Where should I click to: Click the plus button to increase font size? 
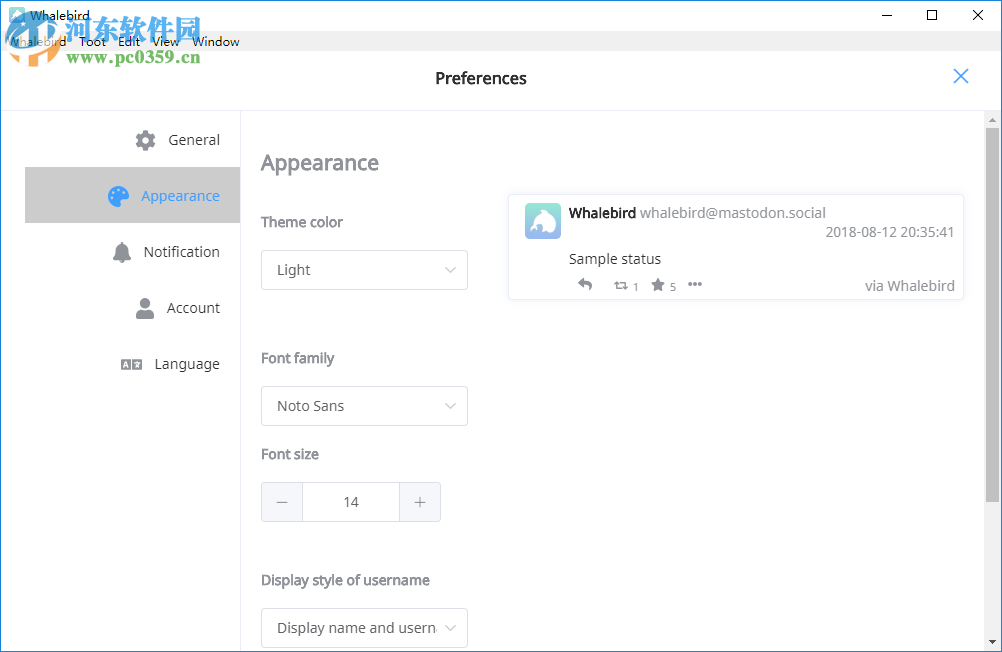tap(420, 502)
